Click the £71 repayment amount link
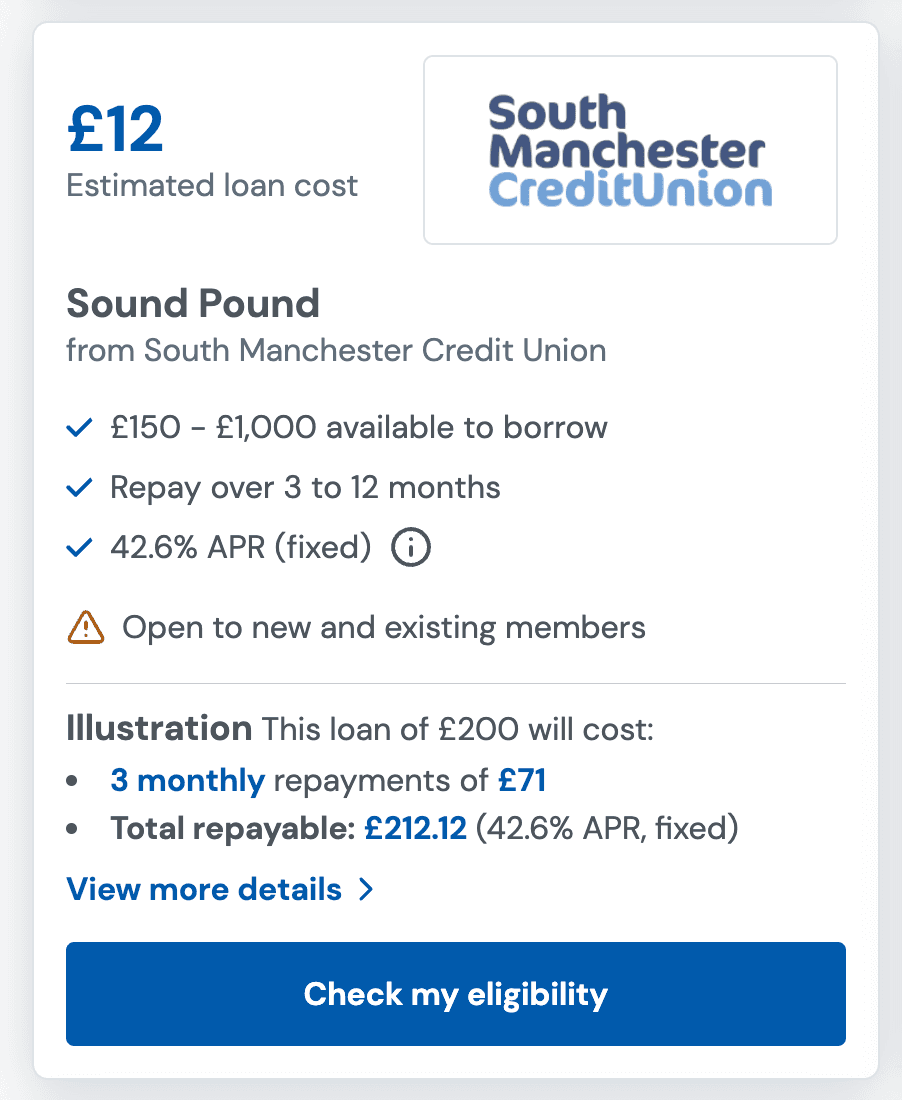This screenshot has width=902, height=1100. 521,780
